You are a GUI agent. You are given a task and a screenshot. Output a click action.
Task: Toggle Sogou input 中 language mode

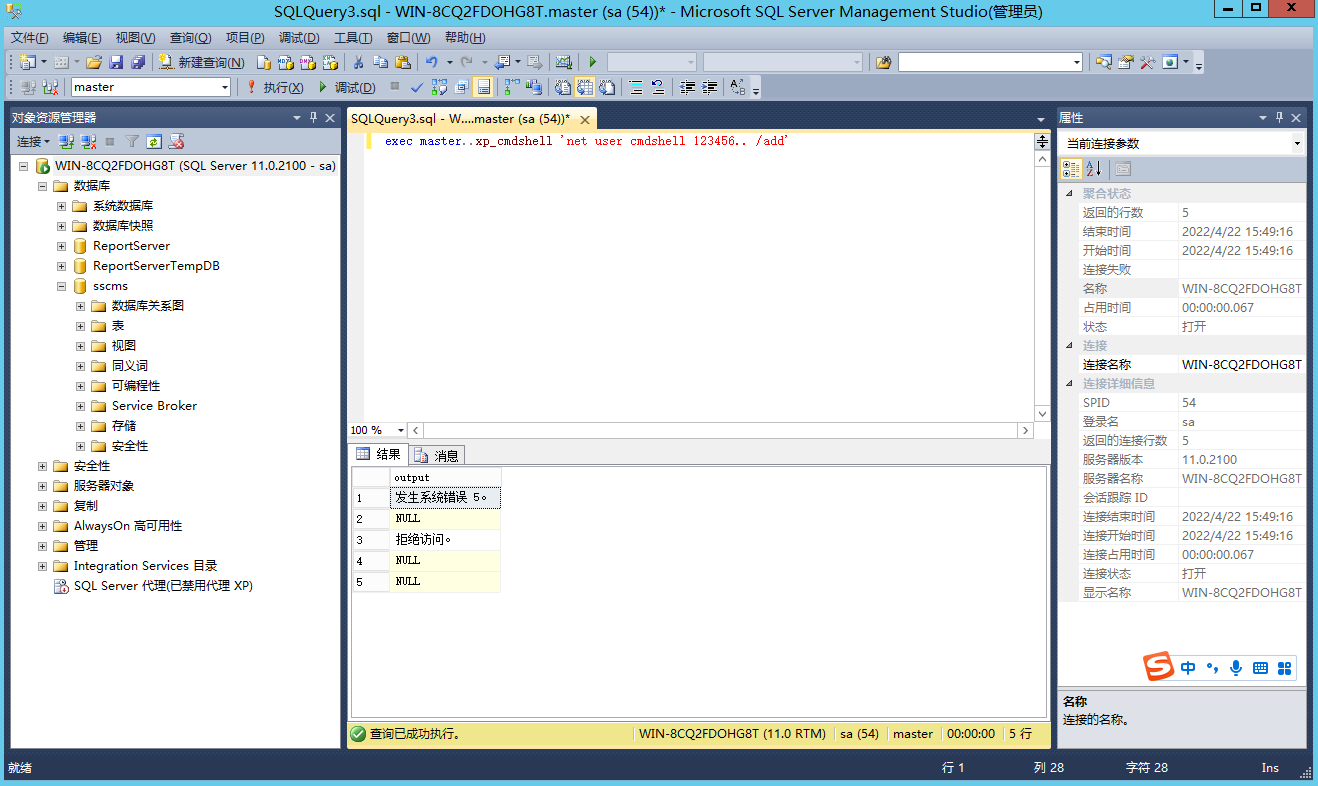click(x=1188, y=667)
